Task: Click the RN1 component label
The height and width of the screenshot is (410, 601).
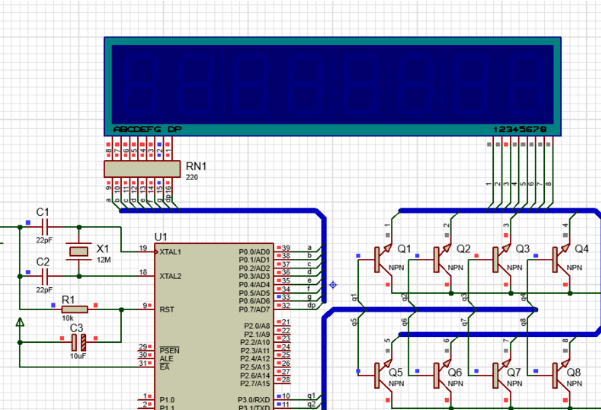Action: [x=196, y=166]
